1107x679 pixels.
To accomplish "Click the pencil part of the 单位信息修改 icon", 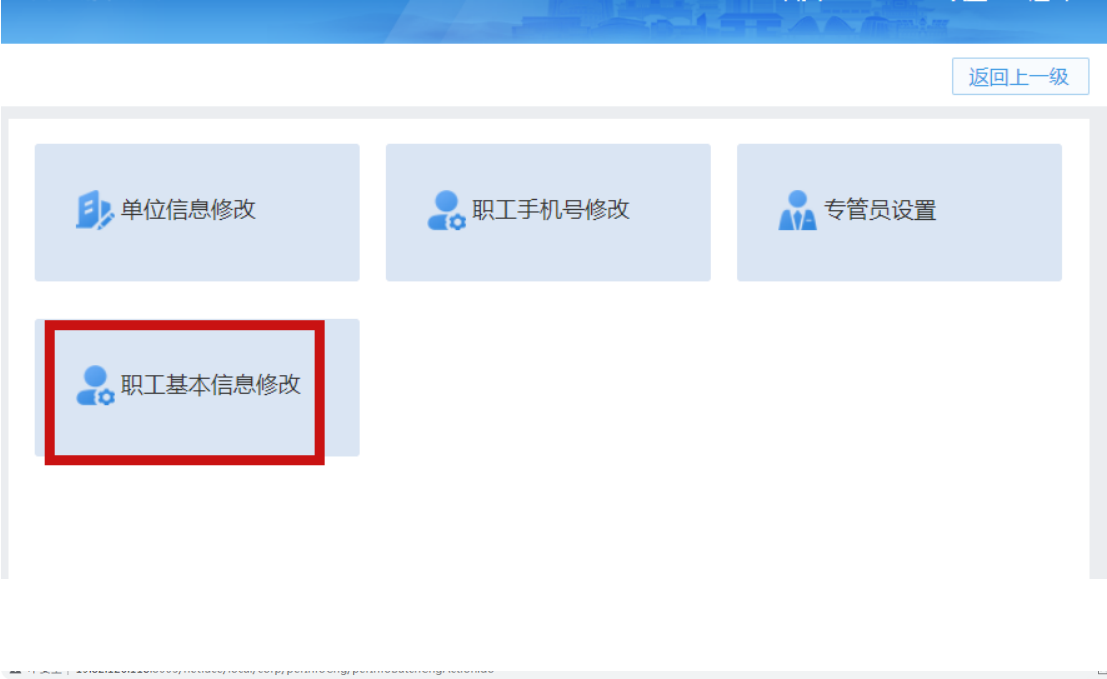I will tap(106, 220).
